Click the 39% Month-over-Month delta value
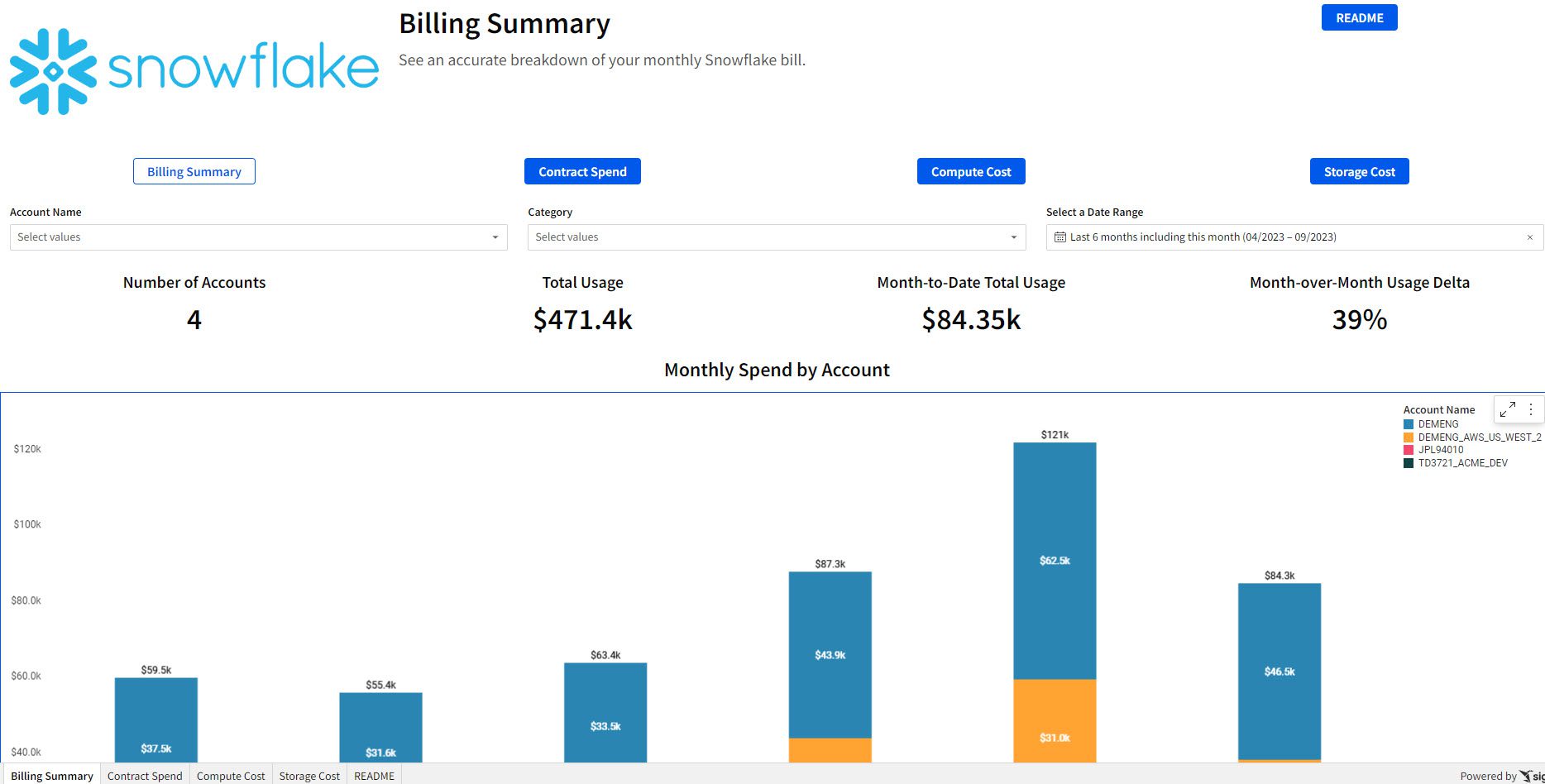 (x=1359, y=319)
